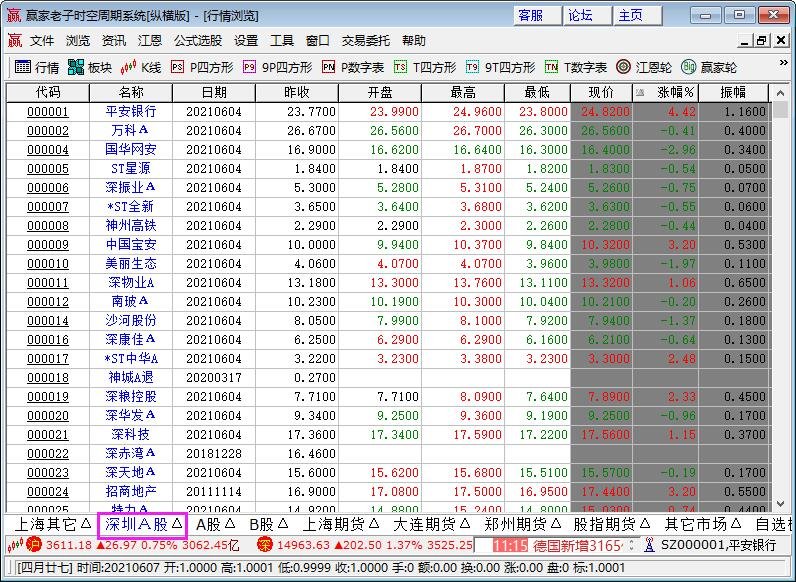
Task: Switch to the A股 market tab
Action: click(215, 524)
